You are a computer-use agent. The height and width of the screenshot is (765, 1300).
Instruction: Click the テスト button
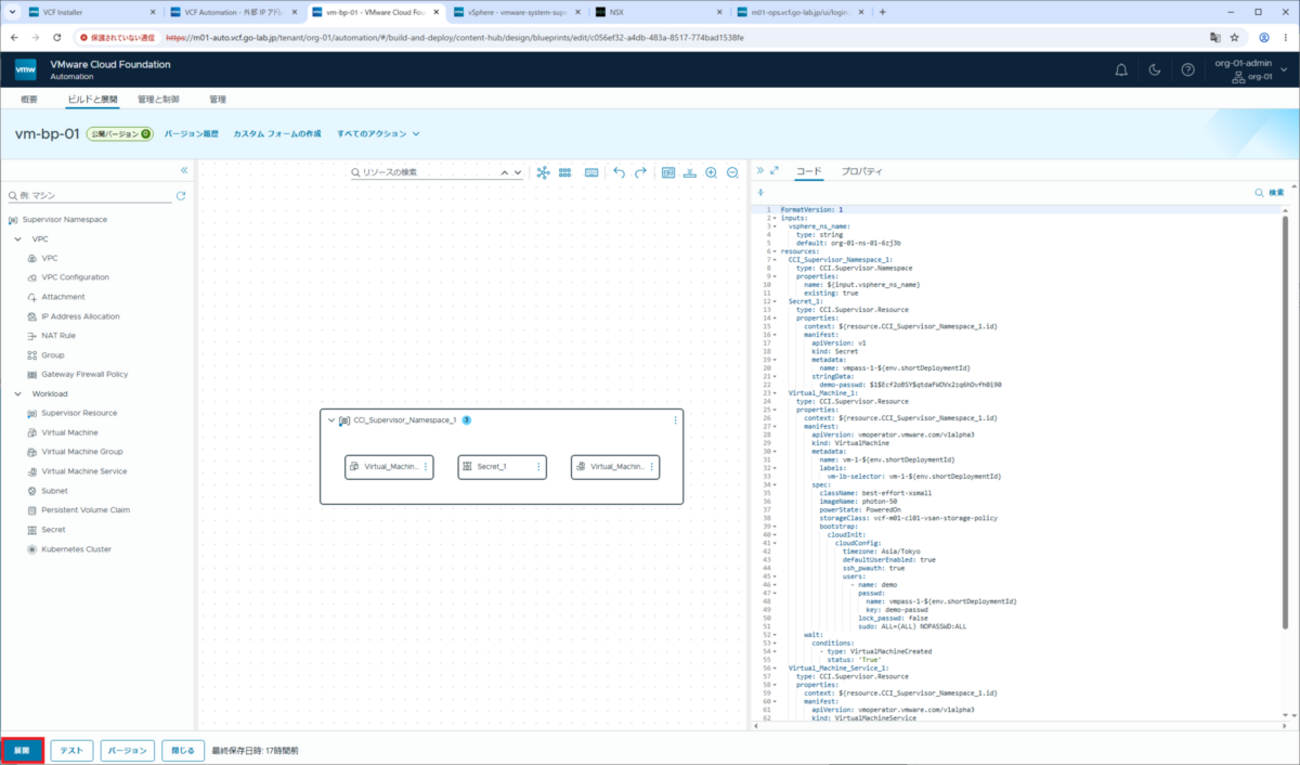[71, 750]
